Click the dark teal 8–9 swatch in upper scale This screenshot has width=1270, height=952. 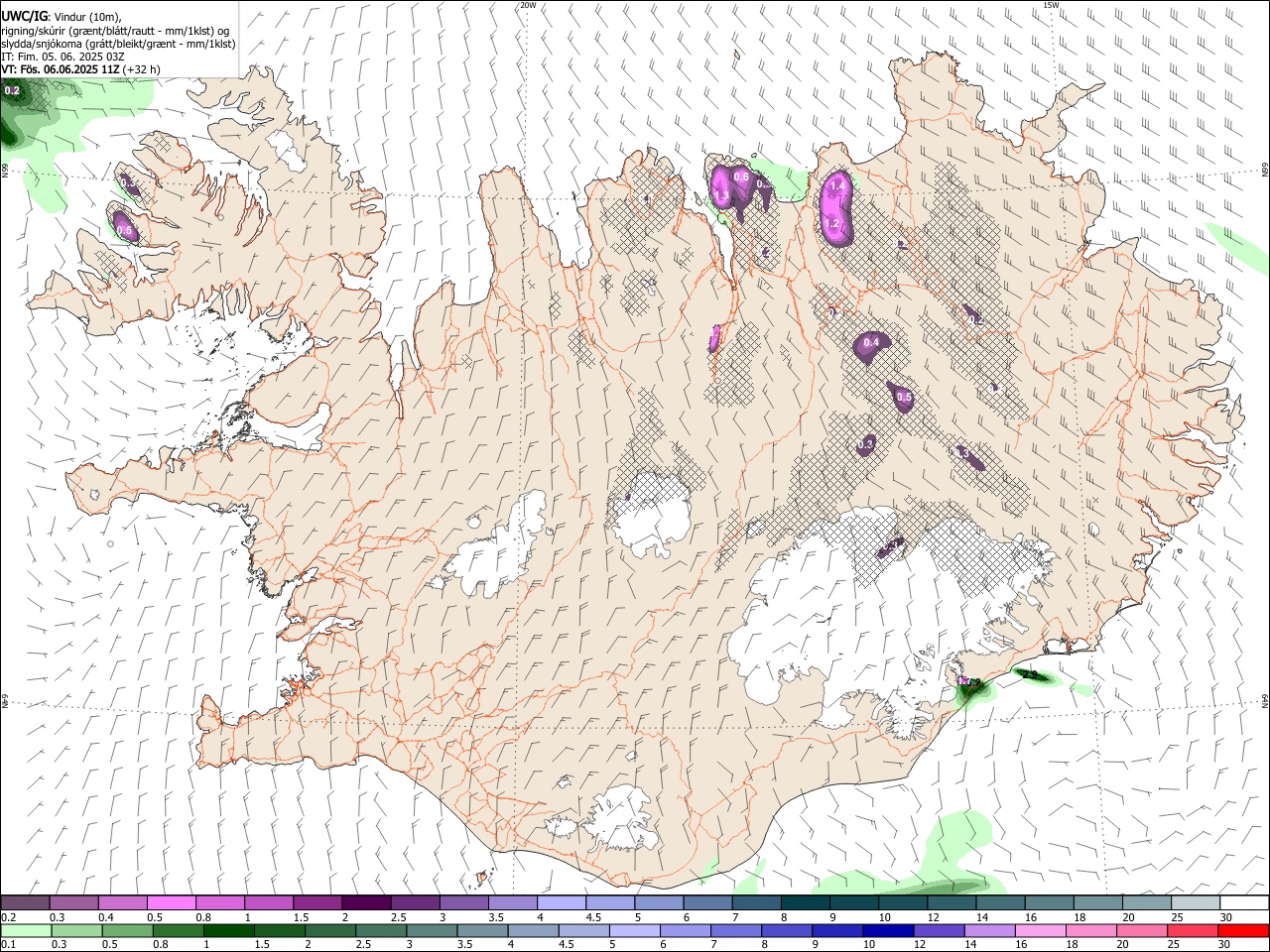pos(806,903)
